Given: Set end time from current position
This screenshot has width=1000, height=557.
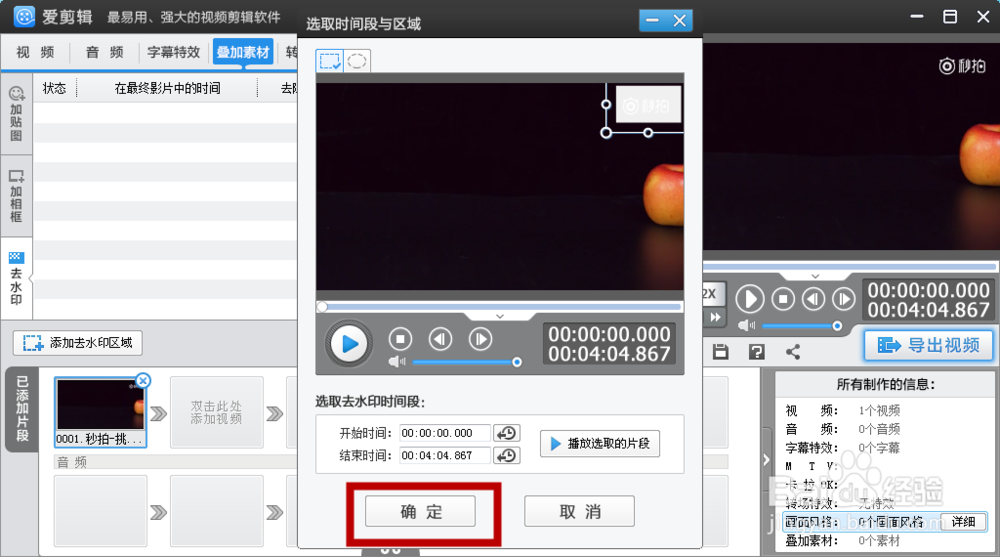Looking at the screenshot, I should (507, 456).
